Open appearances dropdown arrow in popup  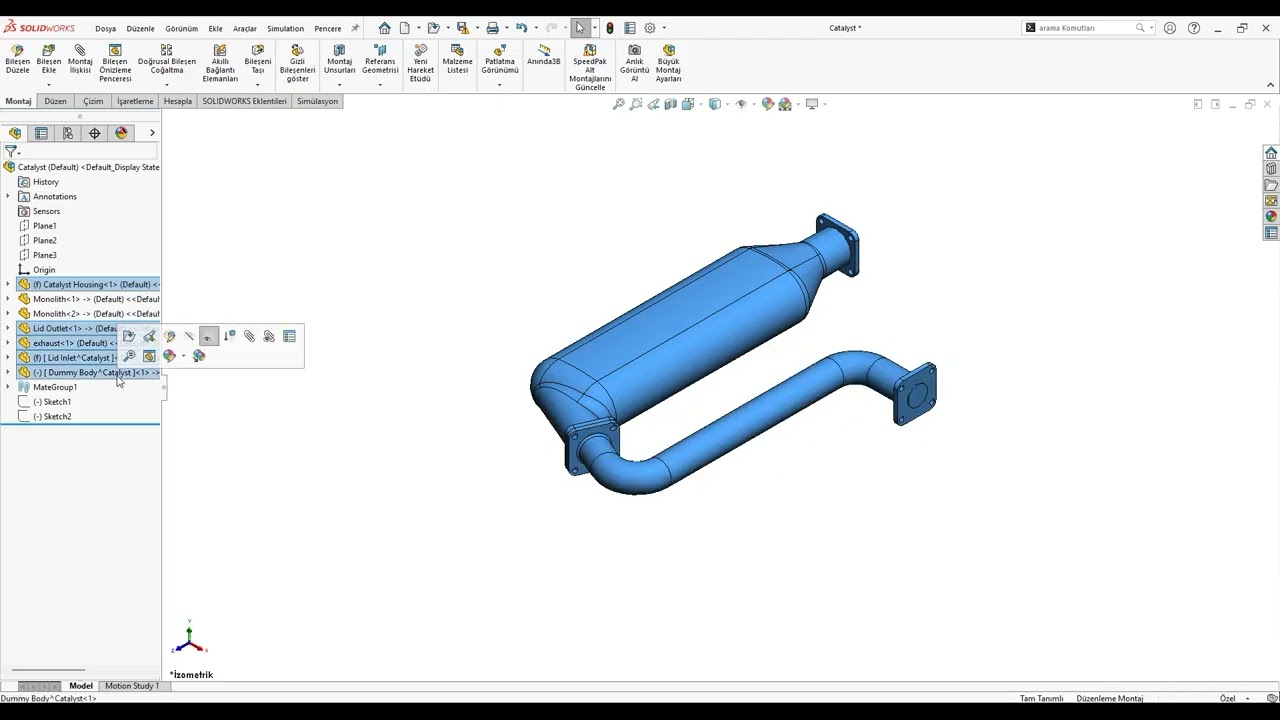(x=183, y=356)
